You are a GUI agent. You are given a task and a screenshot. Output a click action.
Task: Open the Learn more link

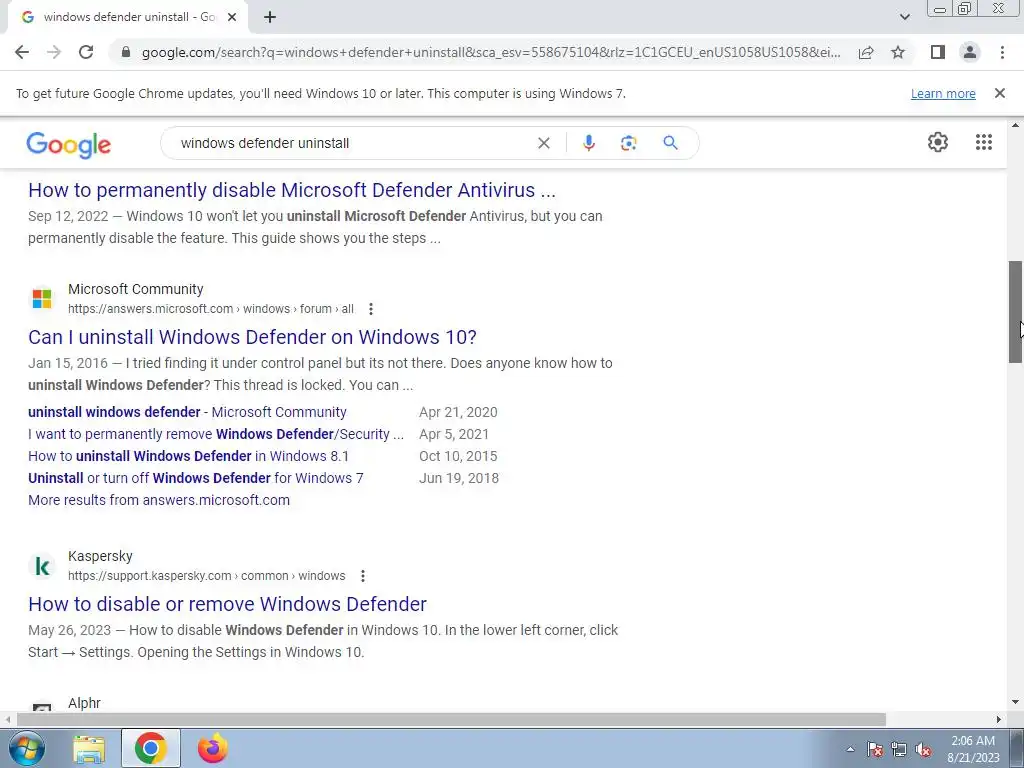[x=943, y=93]
